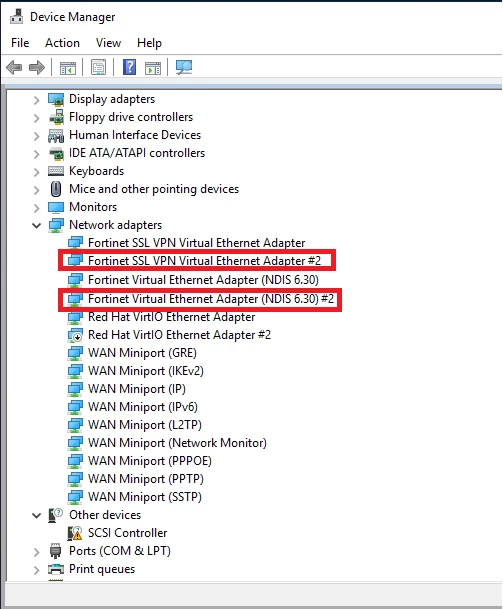Viewport: 503px width, 609px height.
Task: Click the Monitors category icon
Action: point(56,207)
